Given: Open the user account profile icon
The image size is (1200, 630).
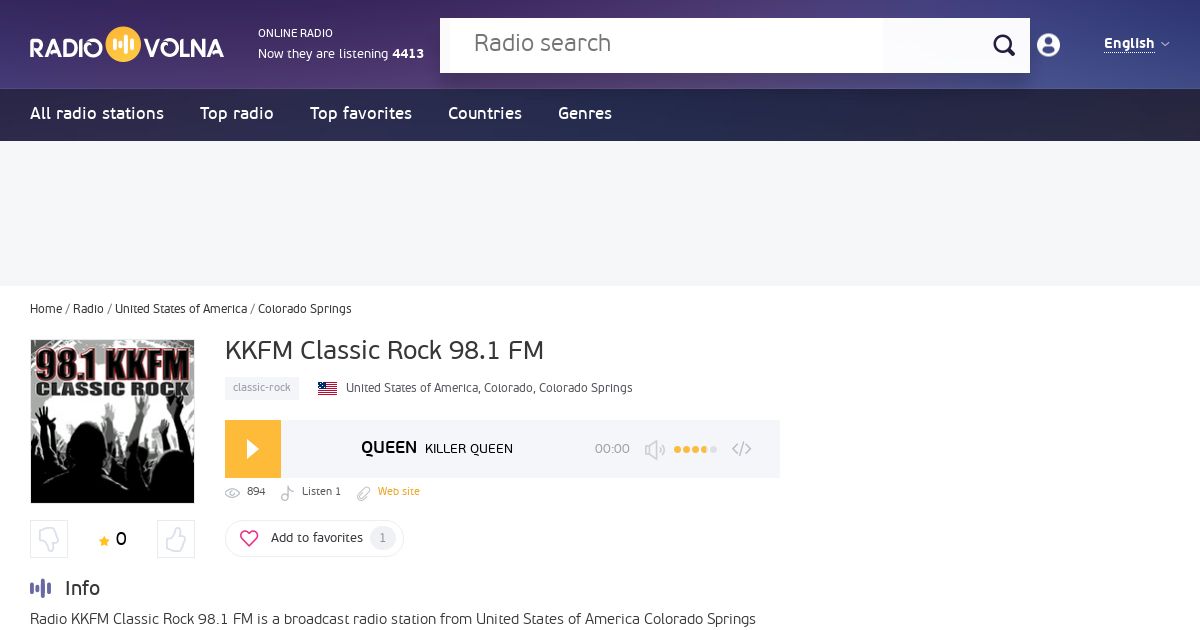Looking at the screenshot, I should click(x=1048, y=45).
